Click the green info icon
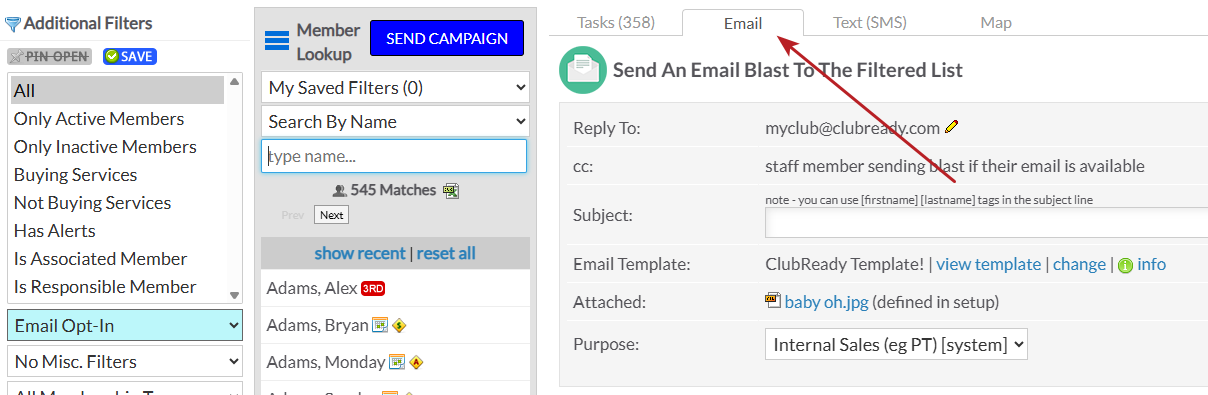This screenshot has width=1208, height=395. pyautogui.click(x=1125, y=265)
